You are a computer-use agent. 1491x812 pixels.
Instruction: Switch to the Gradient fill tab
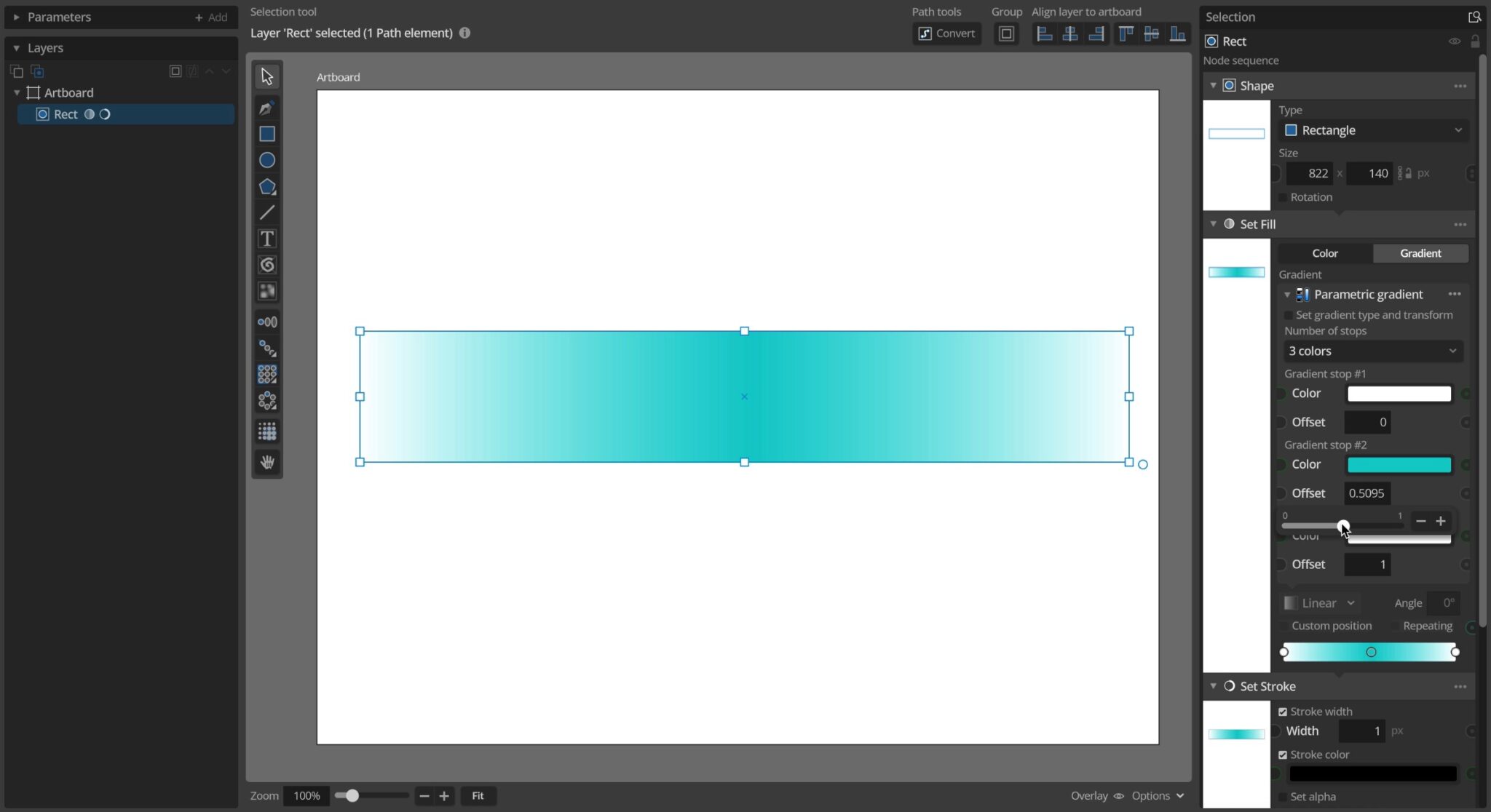coord(1420,252)
